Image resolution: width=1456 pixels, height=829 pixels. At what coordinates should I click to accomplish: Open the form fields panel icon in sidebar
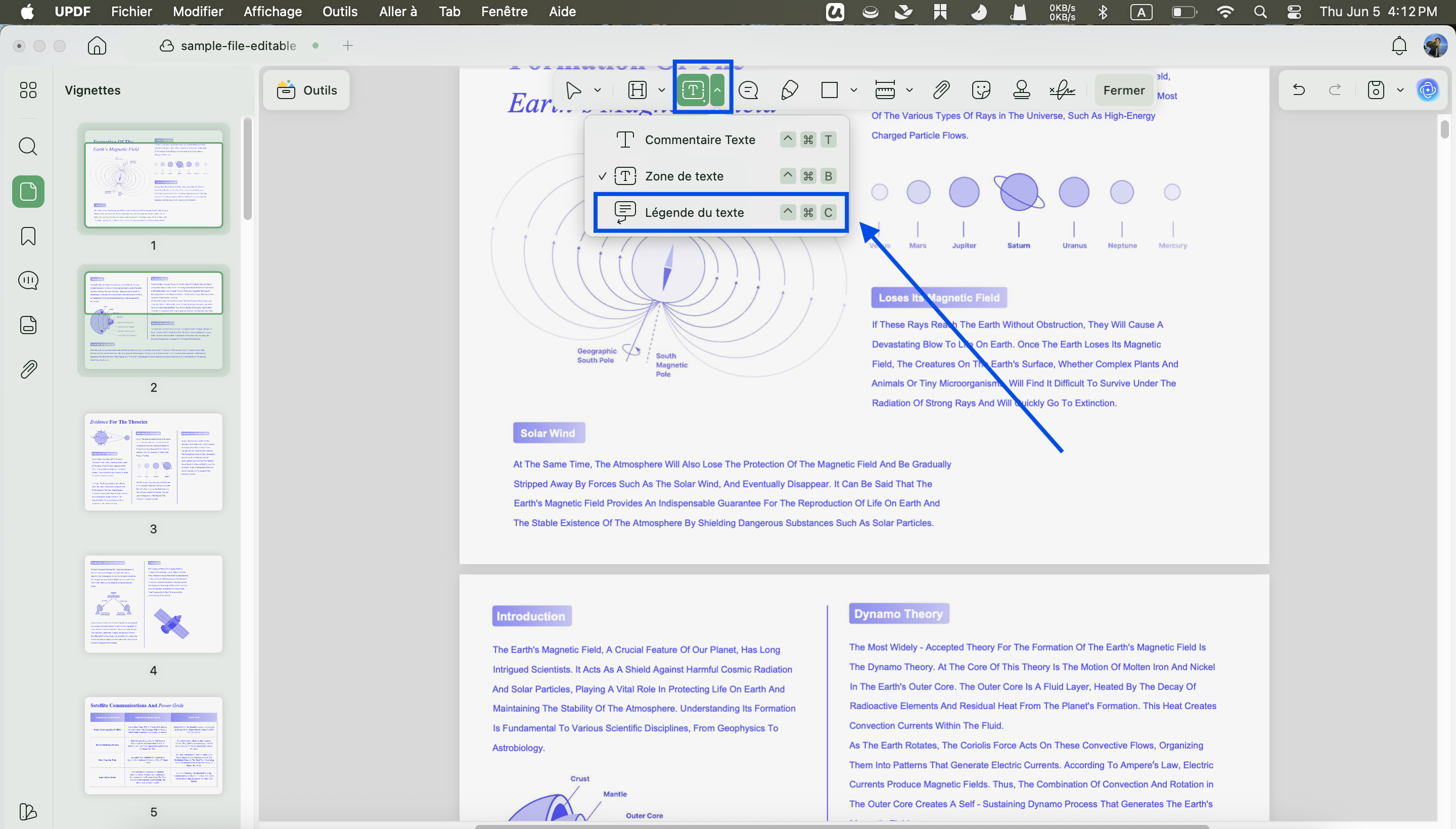tap(28, 325)
